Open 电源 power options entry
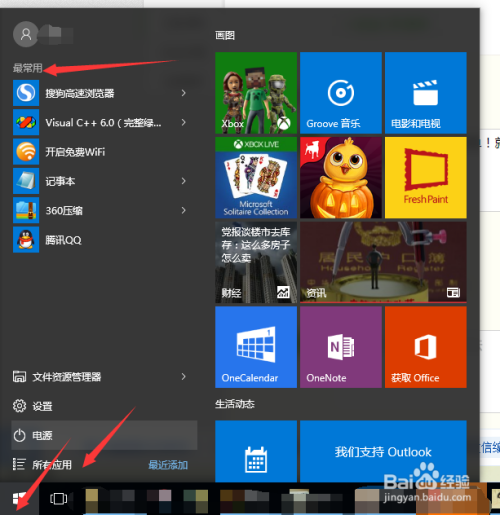 pos(104,435)
